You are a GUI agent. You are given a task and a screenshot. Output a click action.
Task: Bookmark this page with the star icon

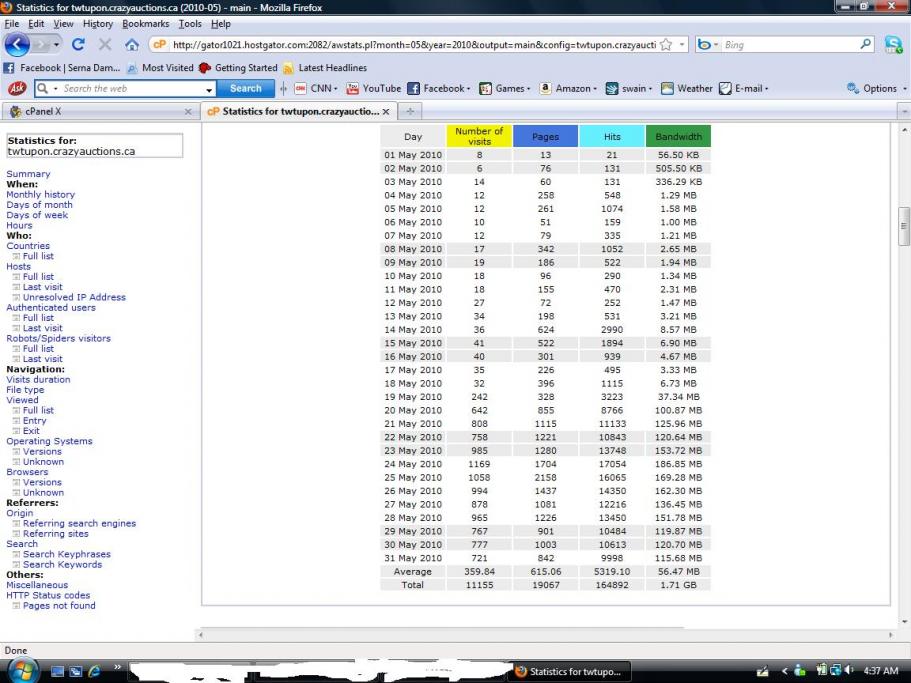666,45
